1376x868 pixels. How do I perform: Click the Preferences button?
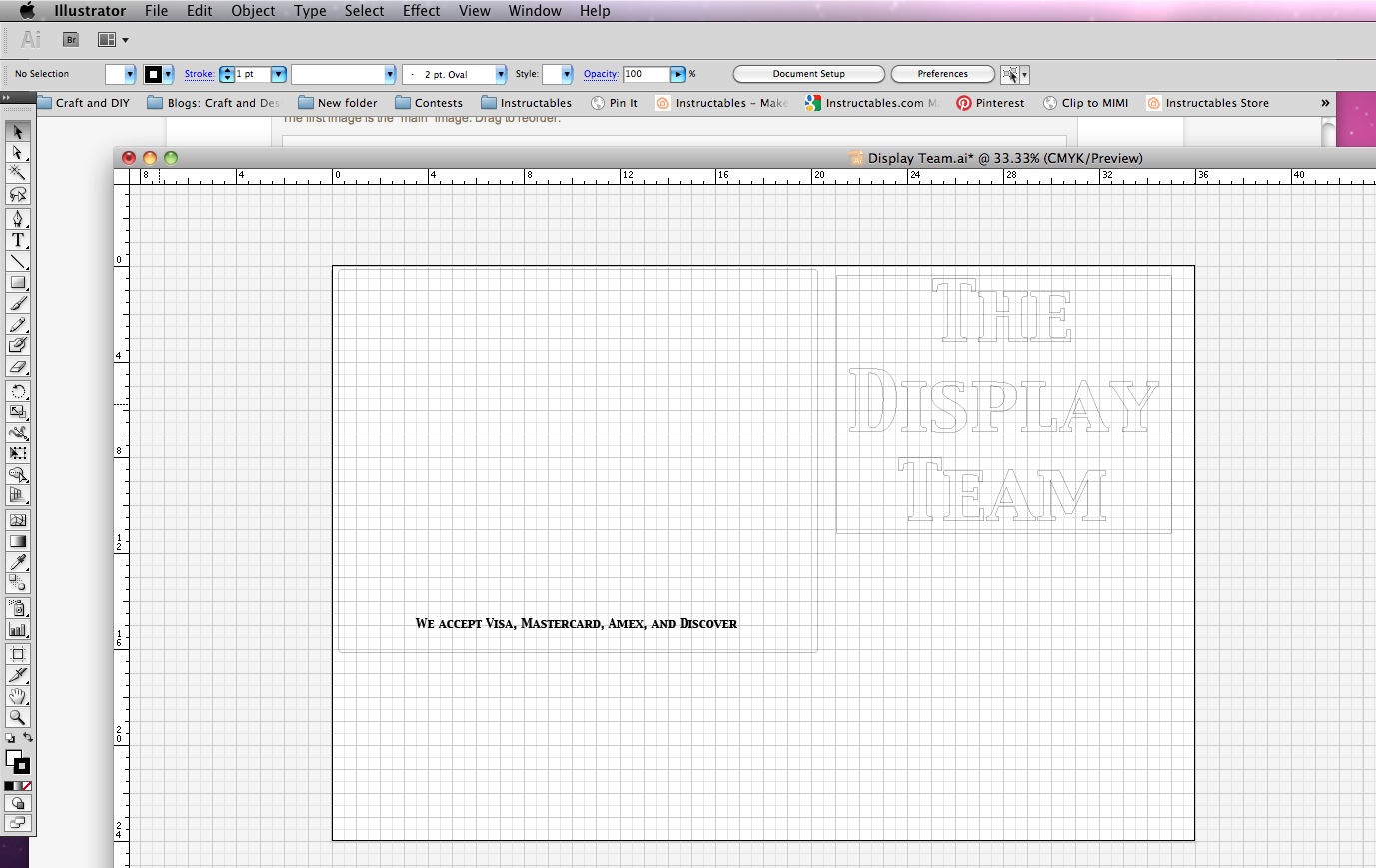point(943,74)
